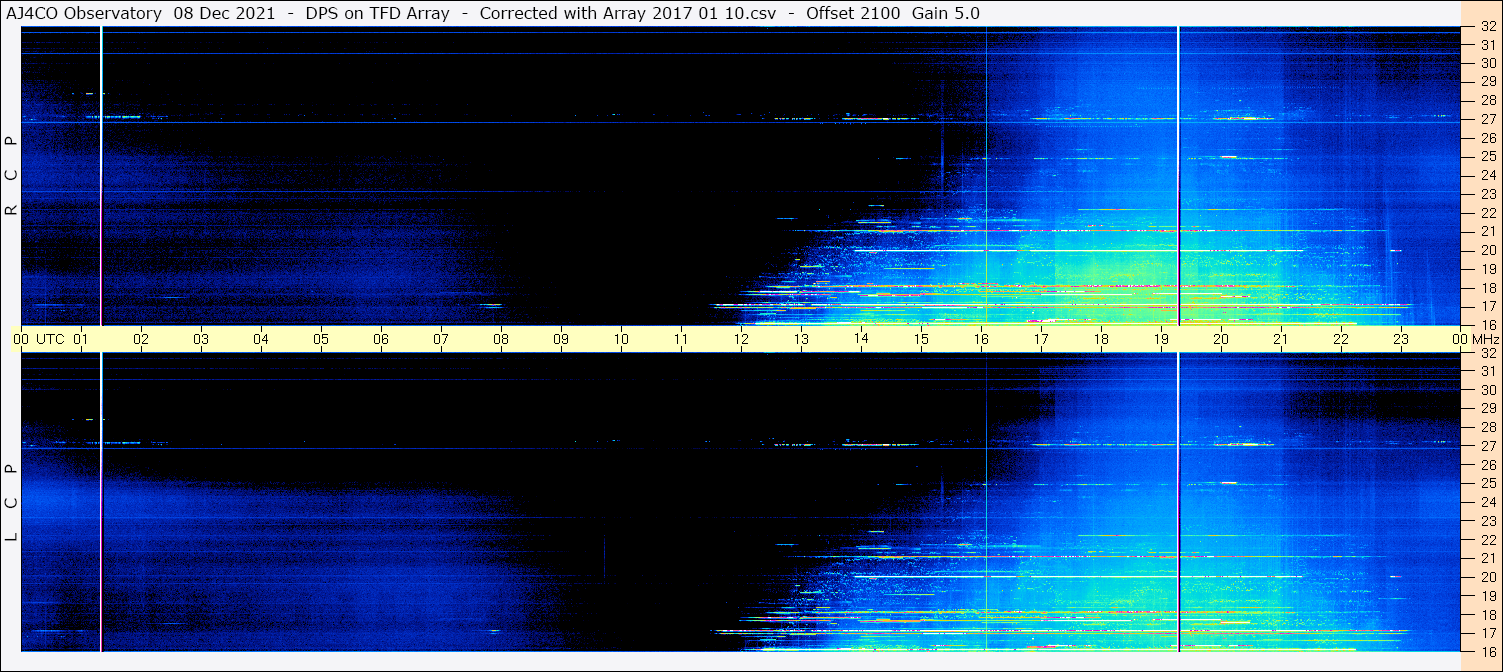Click the '06' hour tick label
Screen dimensions: 1503x672
coord(381,339)
